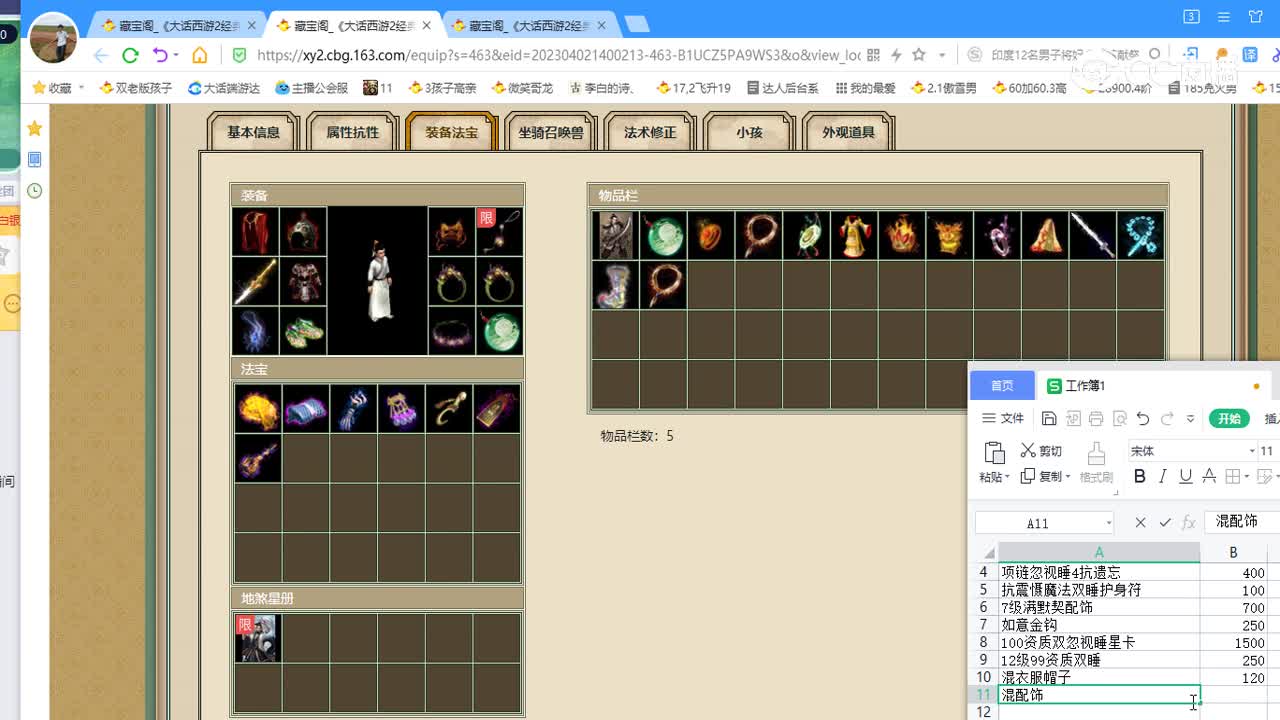Click the red cloak equipment icon
Viewport: 1280px width, 720px height.
pyautogui.click(x=256, y=232)
